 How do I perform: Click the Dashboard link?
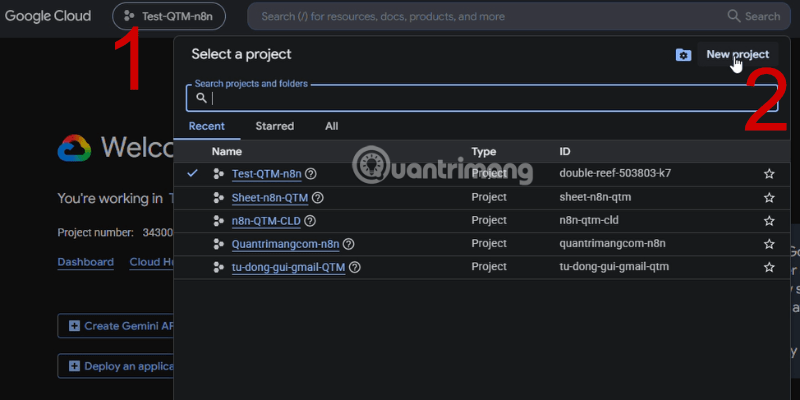[85, 262]
